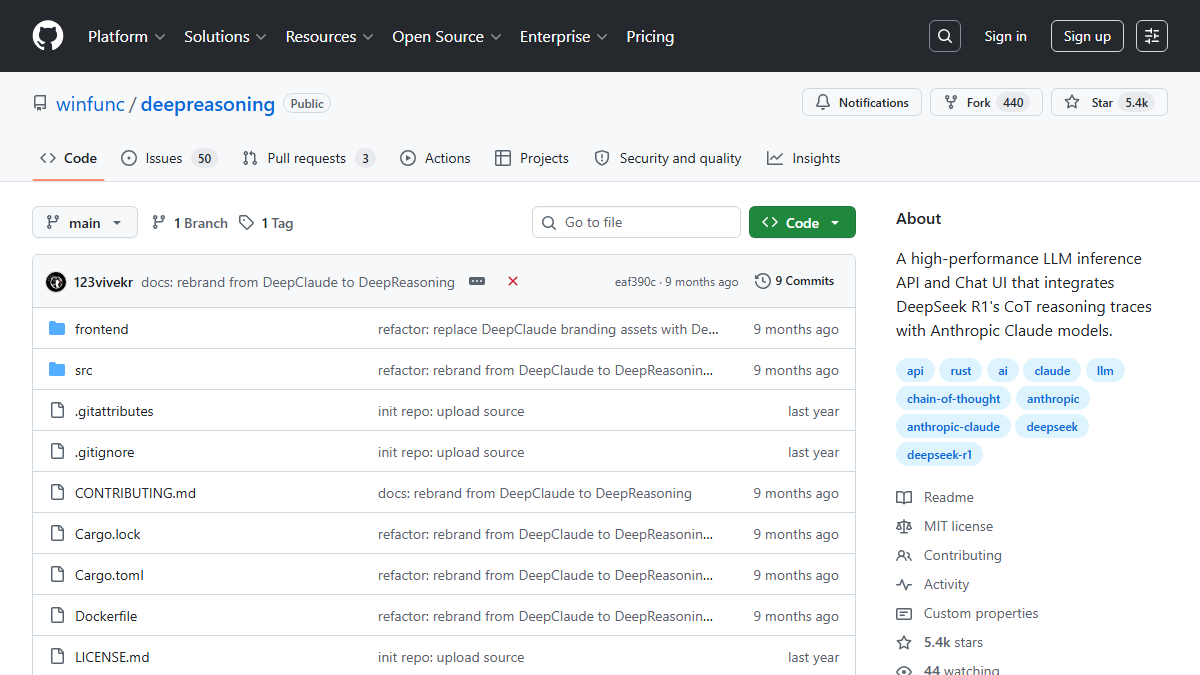This screenshot has height=675, width=1200.
Task: Open the .gitignore file
Action: (104, 452)
